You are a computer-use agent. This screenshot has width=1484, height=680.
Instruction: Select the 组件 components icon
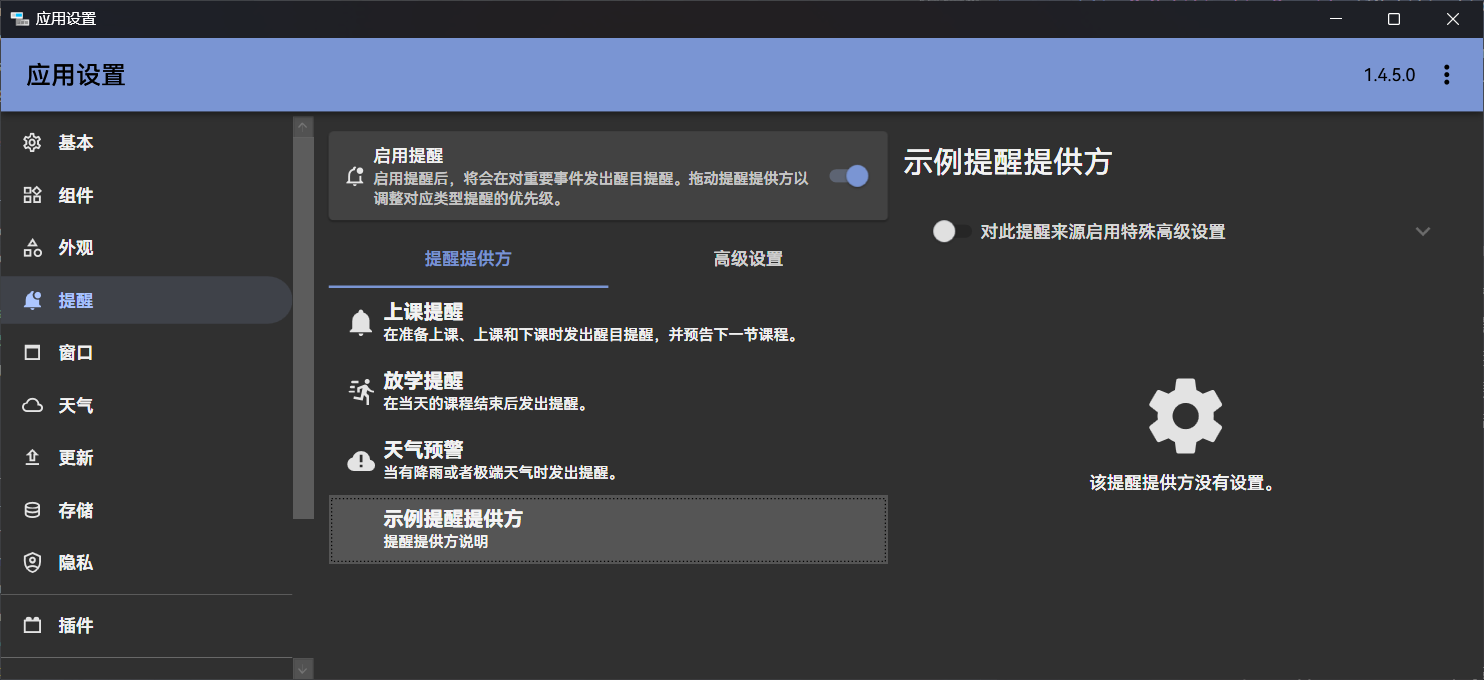pyautogui.click(x=33, y=195)
